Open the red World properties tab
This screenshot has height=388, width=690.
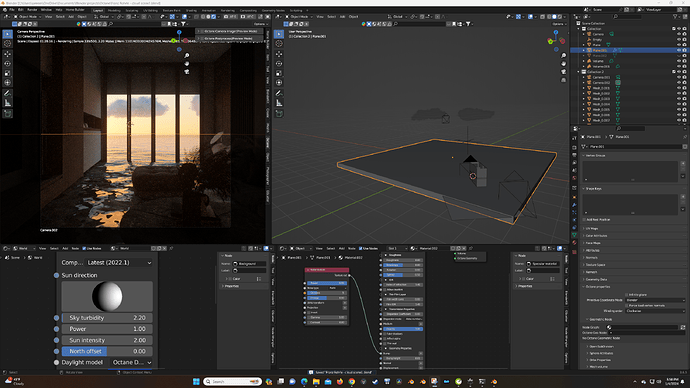pos(574,178)
